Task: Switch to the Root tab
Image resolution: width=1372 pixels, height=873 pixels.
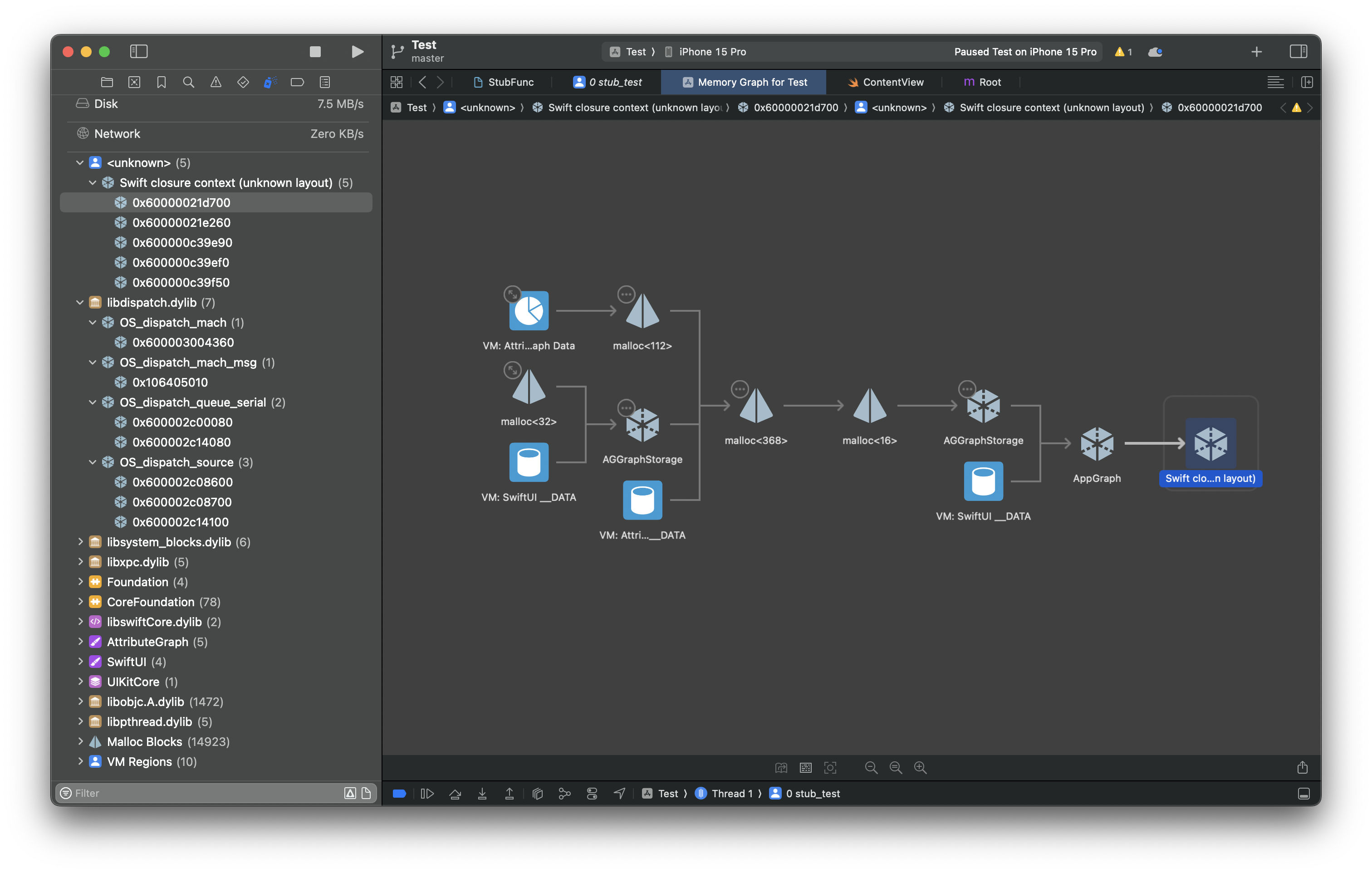Action: click(x=982, y=82)
